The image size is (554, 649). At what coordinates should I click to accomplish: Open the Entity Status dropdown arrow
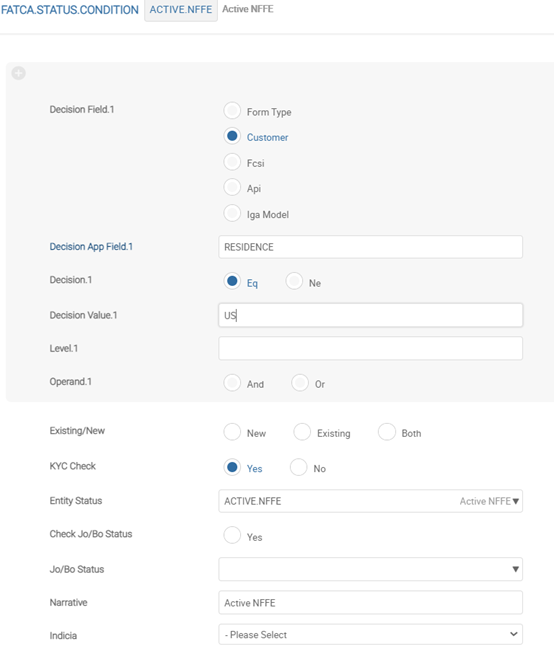tap(515, 501)
